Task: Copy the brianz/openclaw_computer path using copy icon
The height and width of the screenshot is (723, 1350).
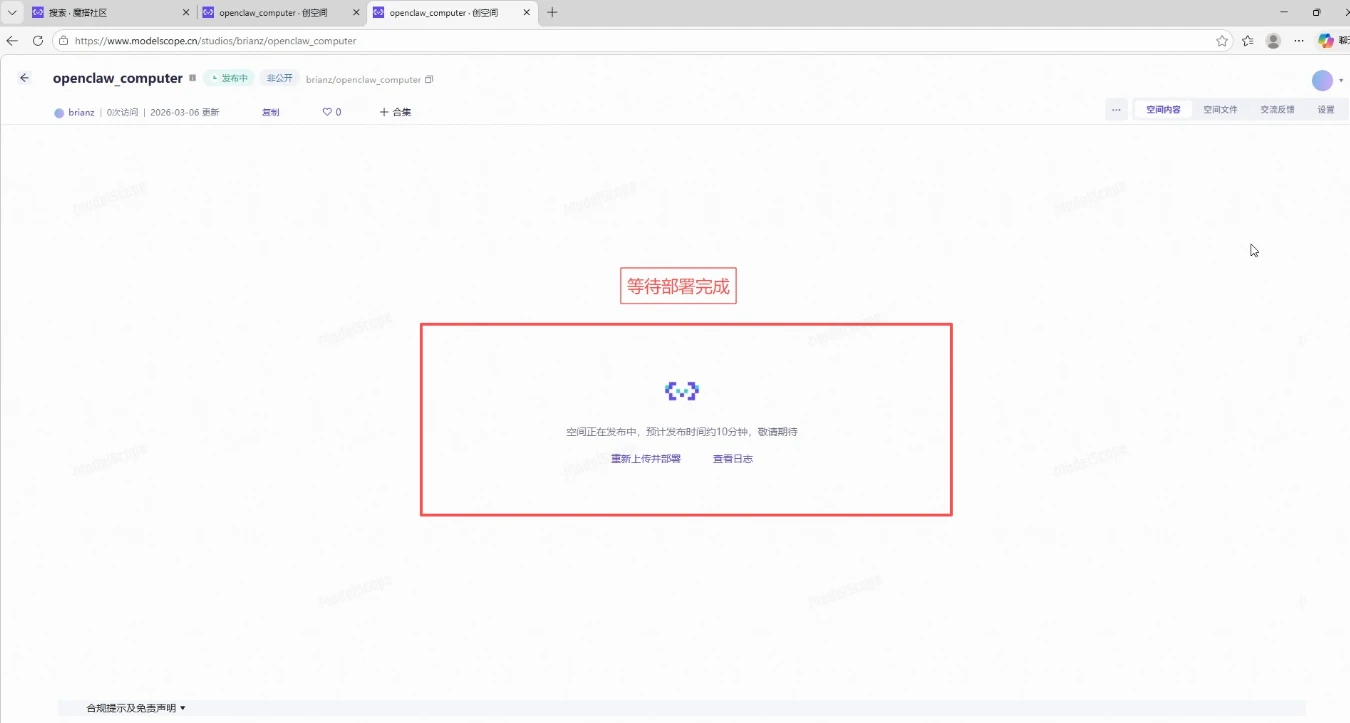Action: pos(430,78)
